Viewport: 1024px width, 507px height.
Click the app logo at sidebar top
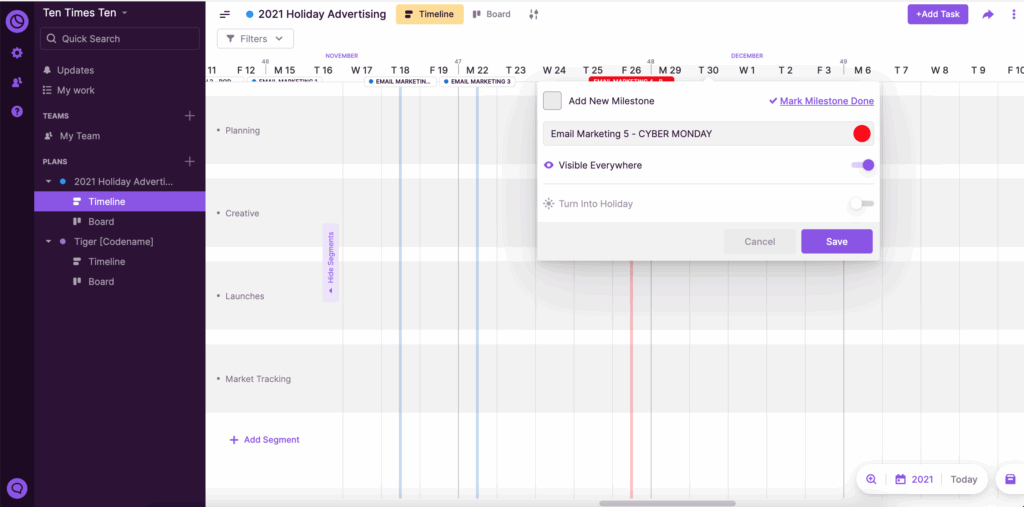pos(17,20)
